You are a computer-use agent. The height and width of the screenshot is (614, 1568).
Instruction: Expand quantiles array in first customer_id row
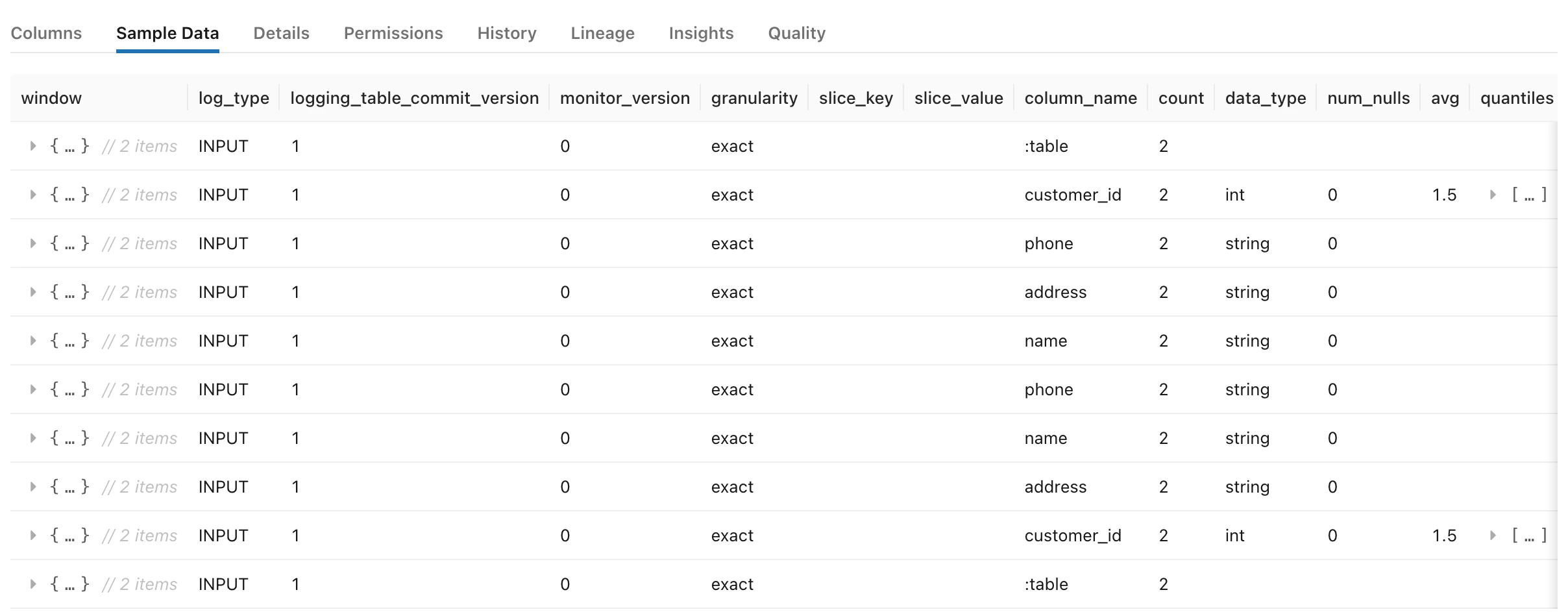tap(1493, 195)
